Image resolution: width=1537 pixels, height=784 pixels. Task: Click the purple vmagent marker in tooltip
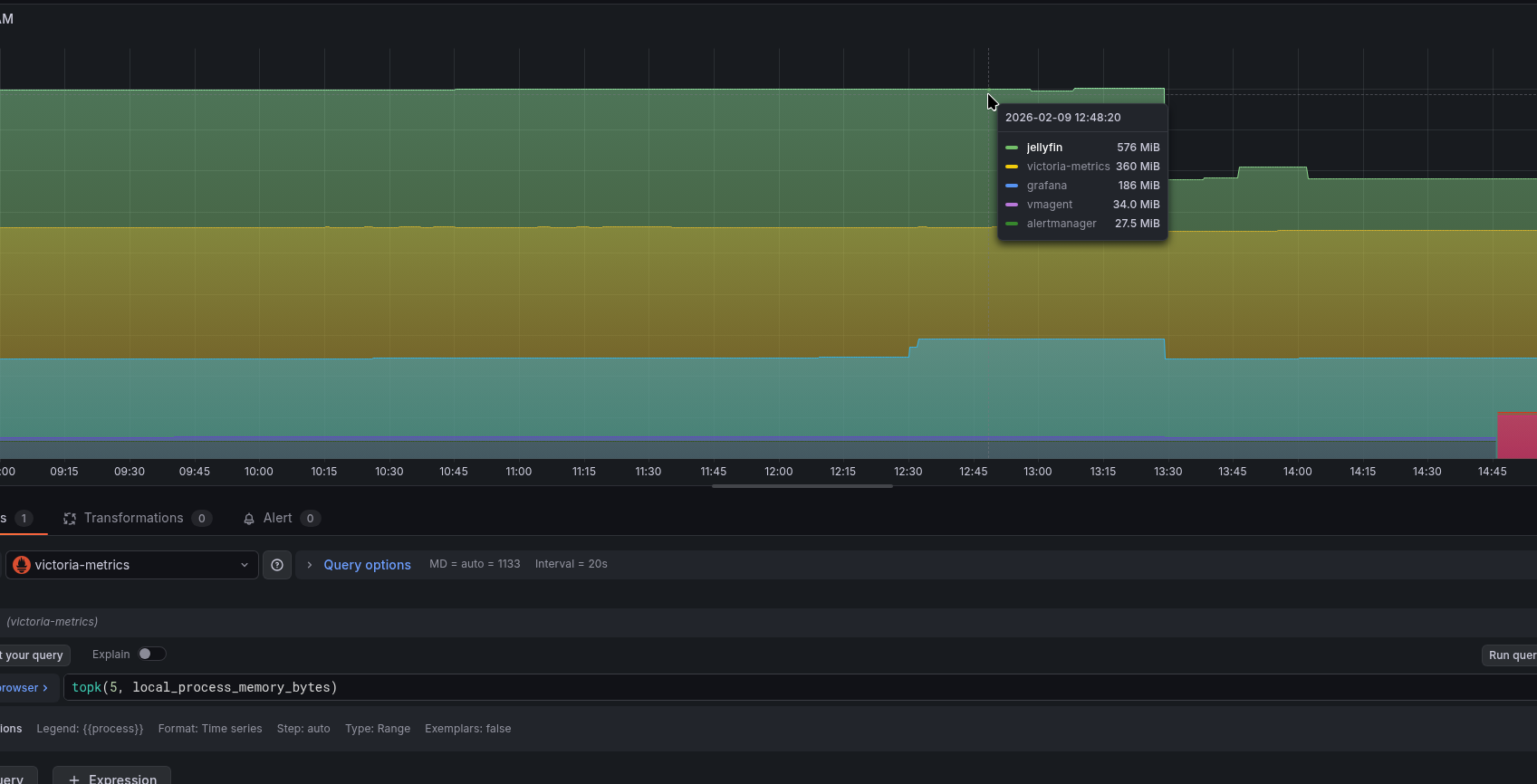(x=1012, y=205)
